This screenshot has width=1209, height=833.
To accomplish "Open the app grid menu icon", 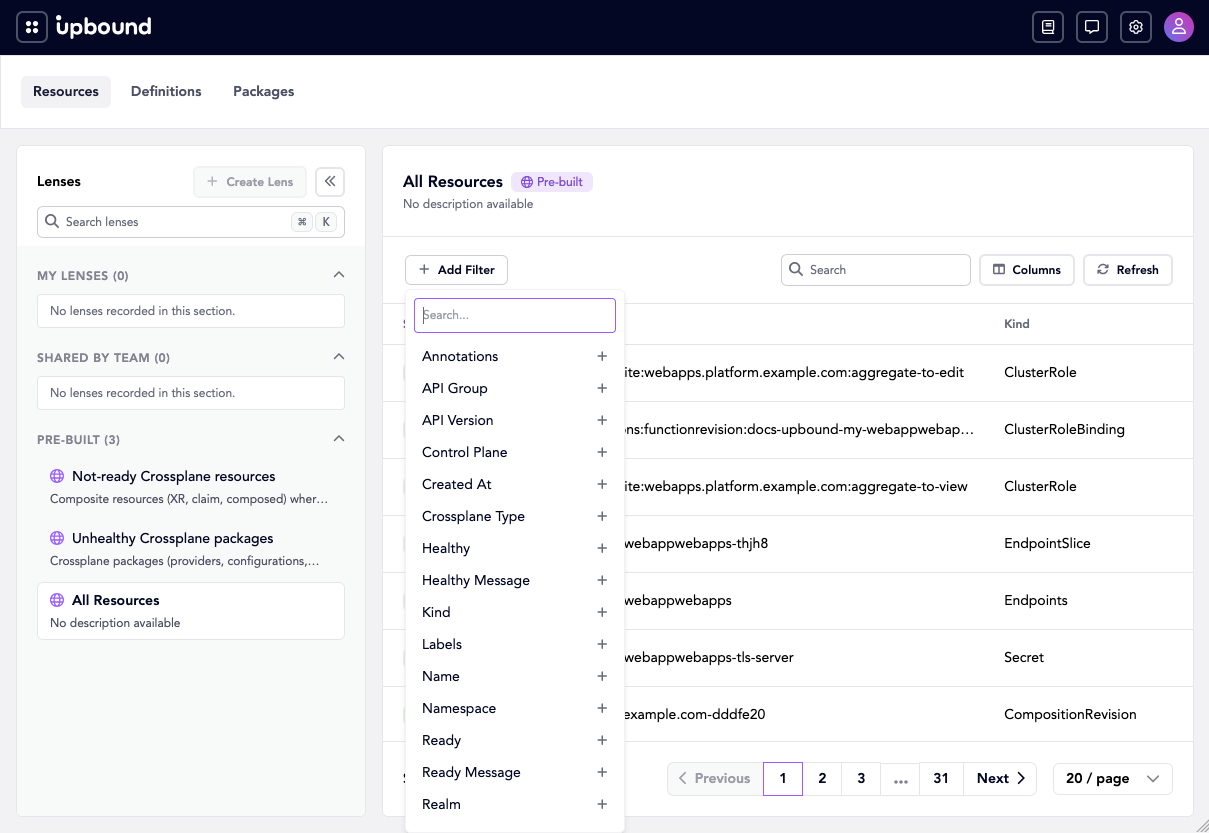I will 32,27.
